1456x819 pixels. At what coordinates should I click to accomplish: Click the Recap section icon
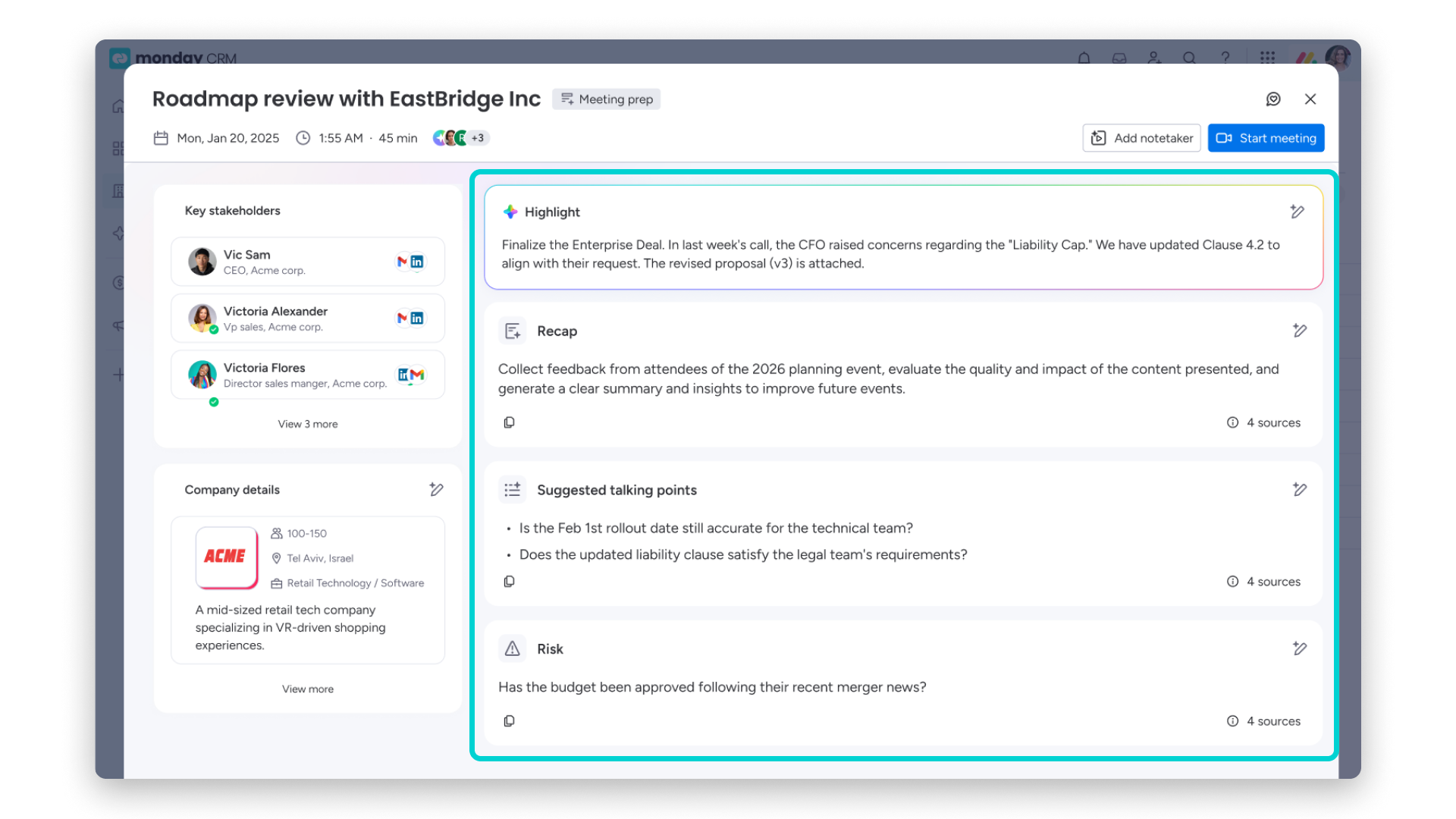(513, 331)
